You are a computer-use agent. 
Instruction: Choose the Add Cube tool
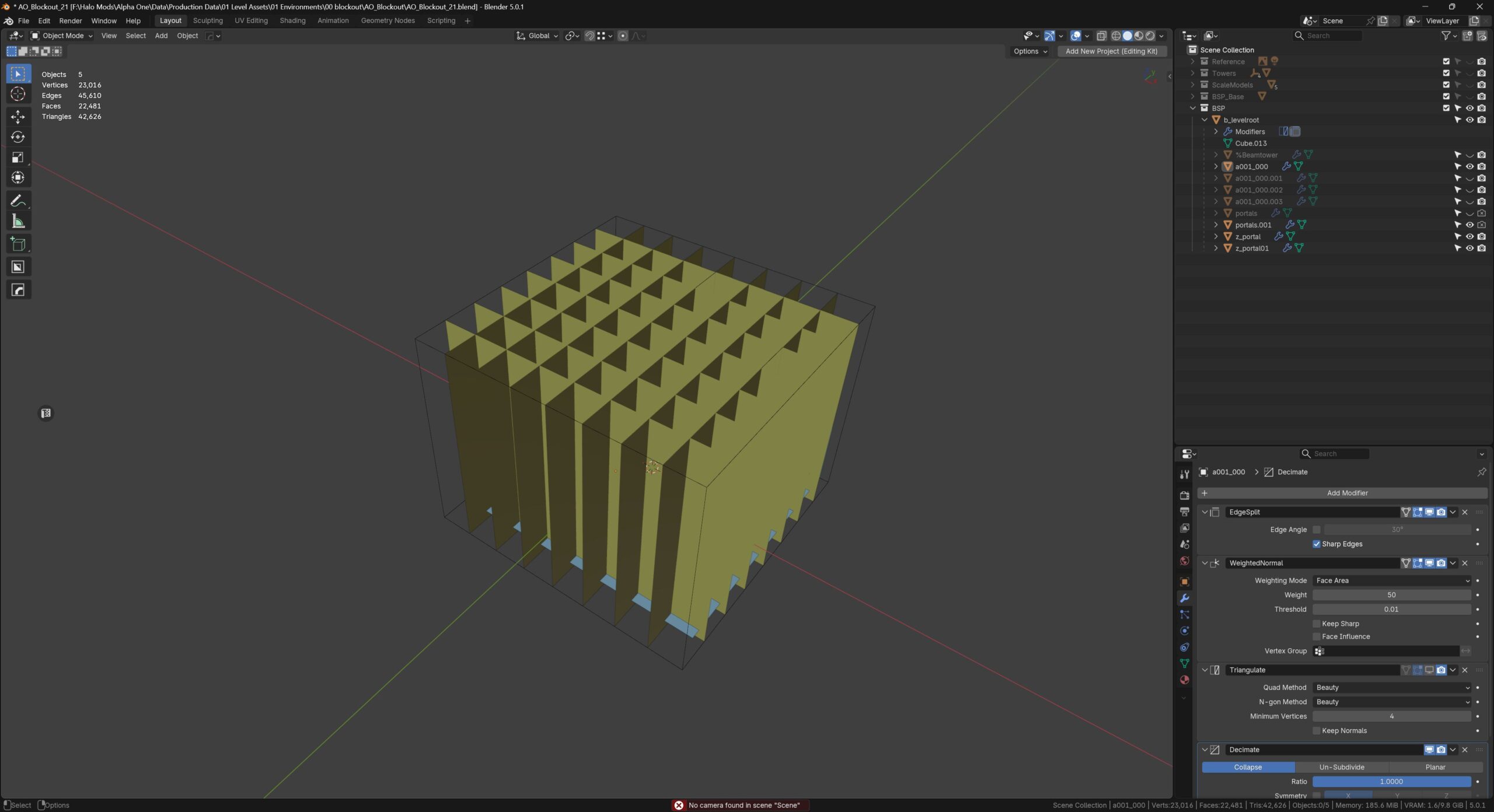tap(18, 244)
